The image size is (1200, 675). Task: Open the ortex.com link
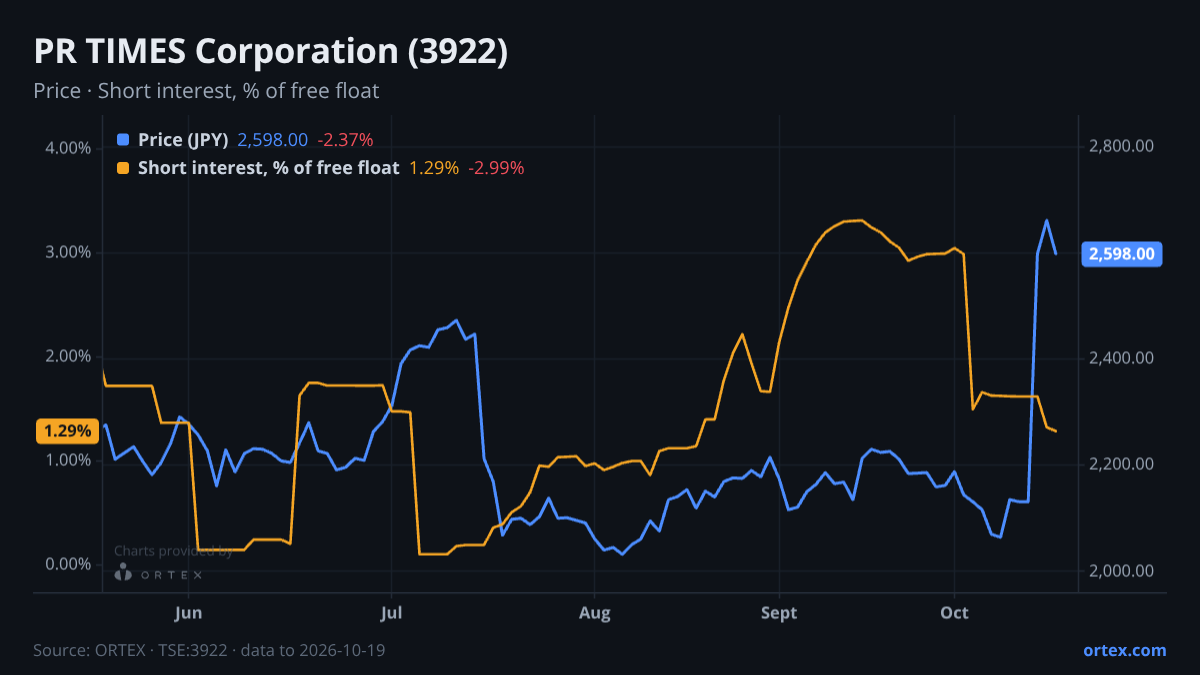1124,650
